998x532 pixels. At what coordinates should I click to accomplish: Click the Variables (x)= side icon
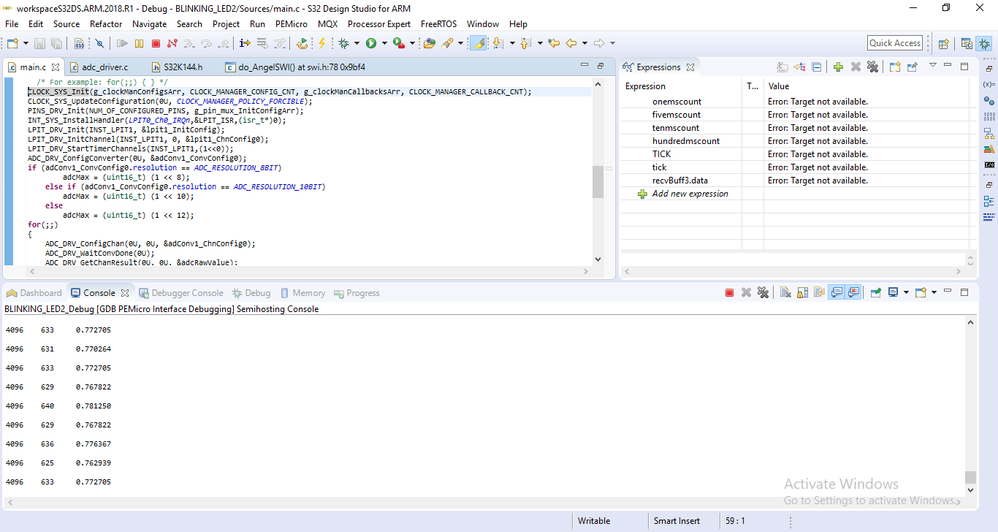click(988, 84)
